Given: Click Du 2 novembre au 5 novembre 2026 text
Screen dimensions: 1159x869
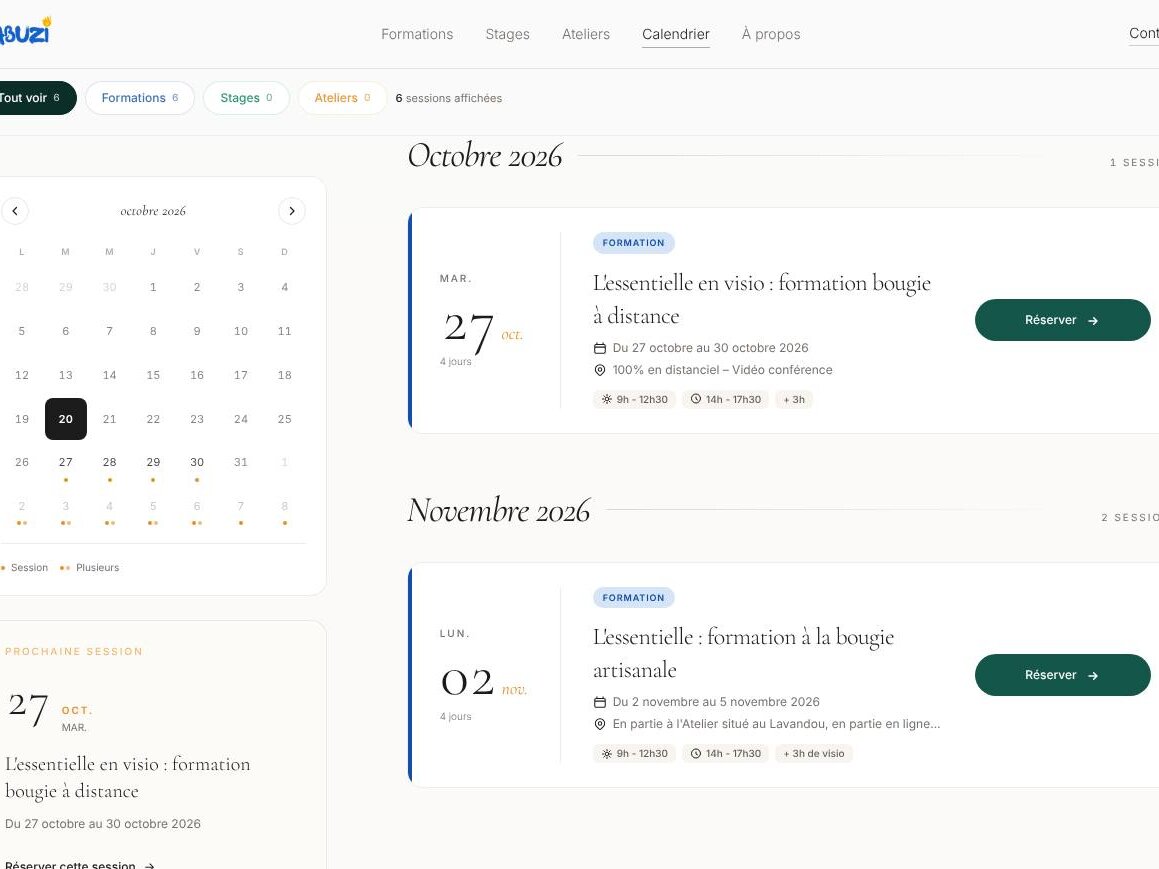Looking at the screenshot, I should [x=716, y=702].
